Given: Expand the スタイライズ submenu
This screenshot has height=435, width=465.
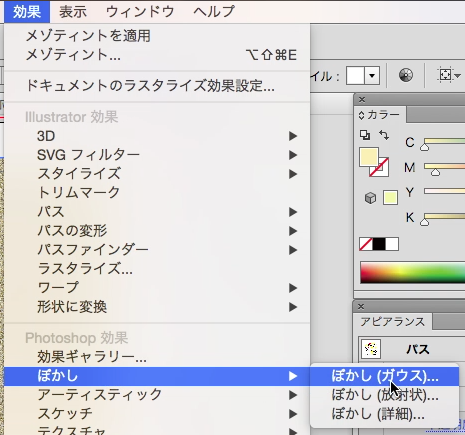Looking at the screenshot, I should pos(157,174).
